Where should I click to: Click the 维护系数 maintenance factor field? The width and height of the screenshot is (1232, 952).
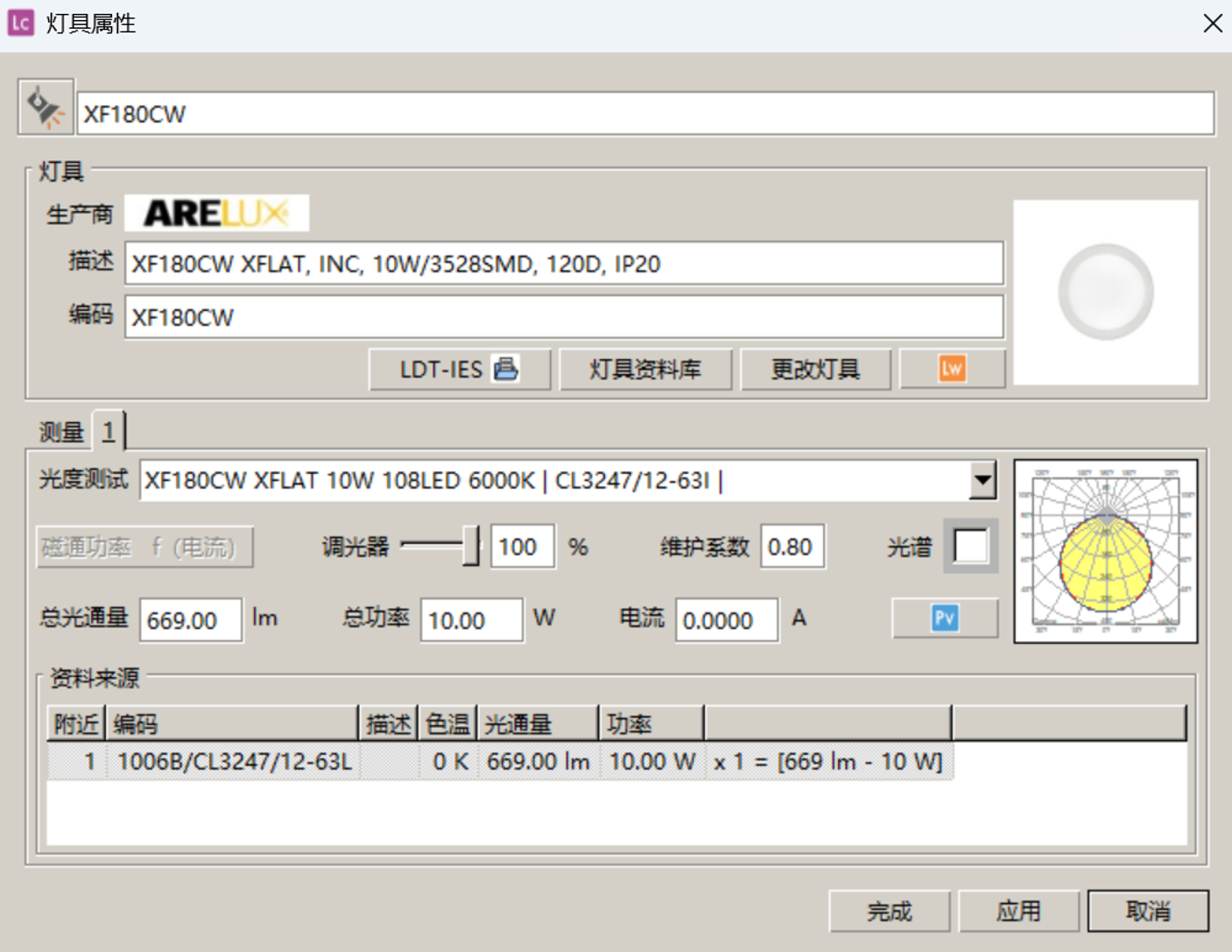click(792, 547)
